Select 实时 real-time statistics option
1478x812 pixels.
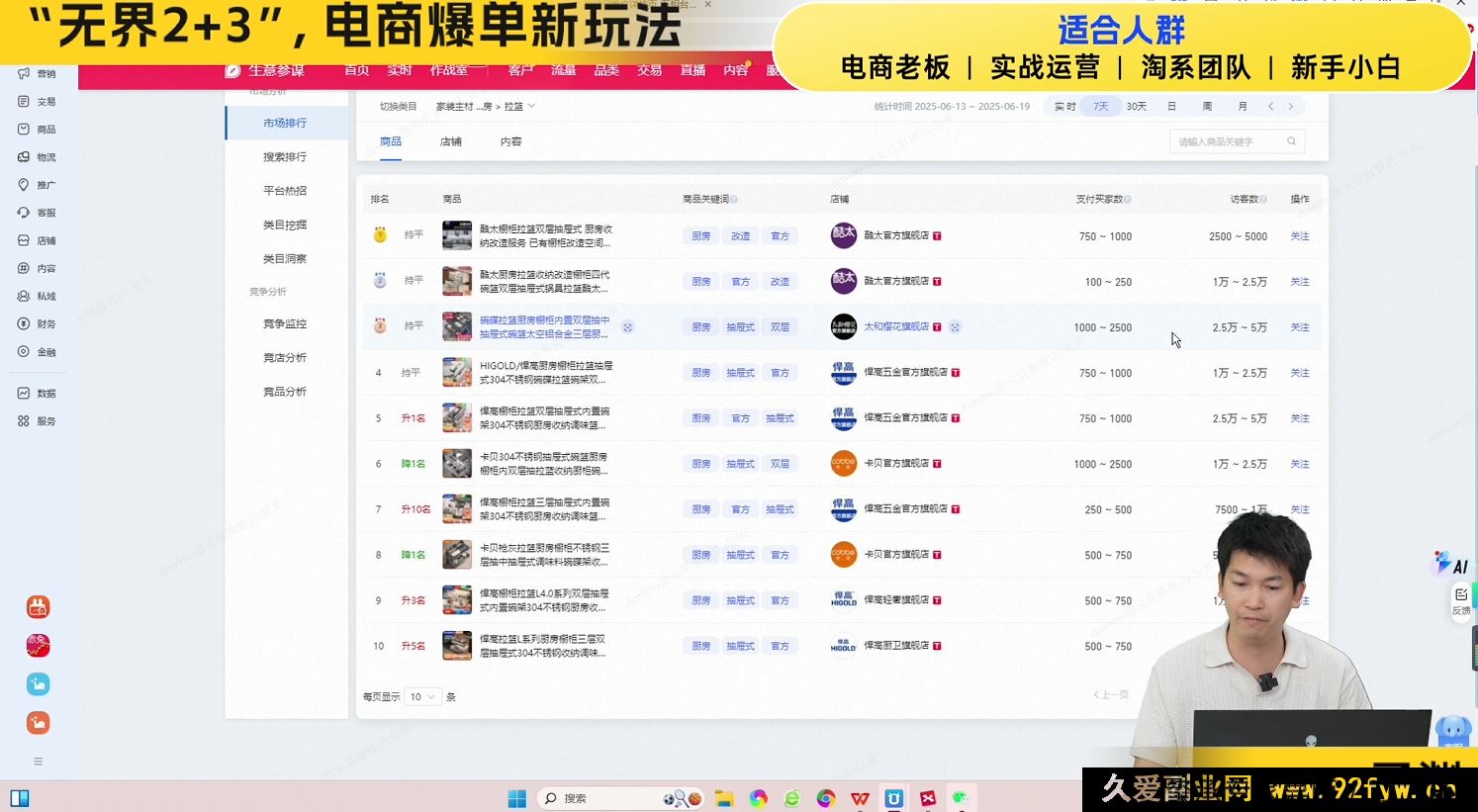point(1064,106)
